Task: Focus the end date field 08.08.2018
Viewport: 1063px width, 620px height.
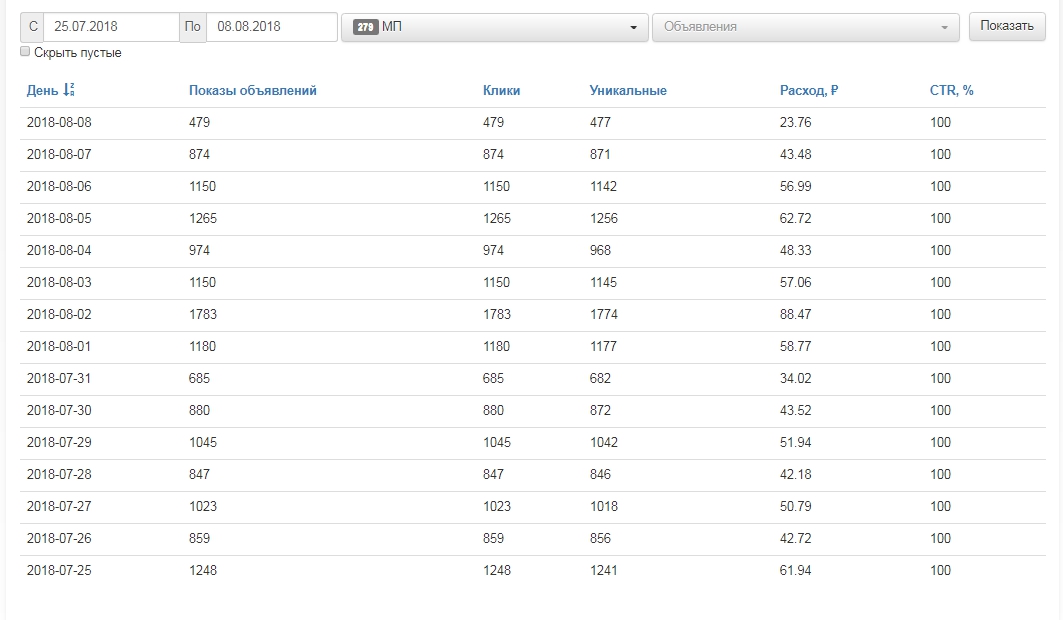Action: click(x=271, y=26)
